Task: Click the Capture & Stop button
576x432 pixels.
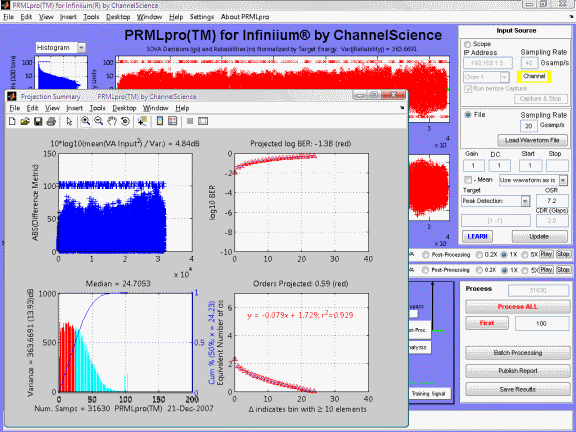Action: point(540,99)
